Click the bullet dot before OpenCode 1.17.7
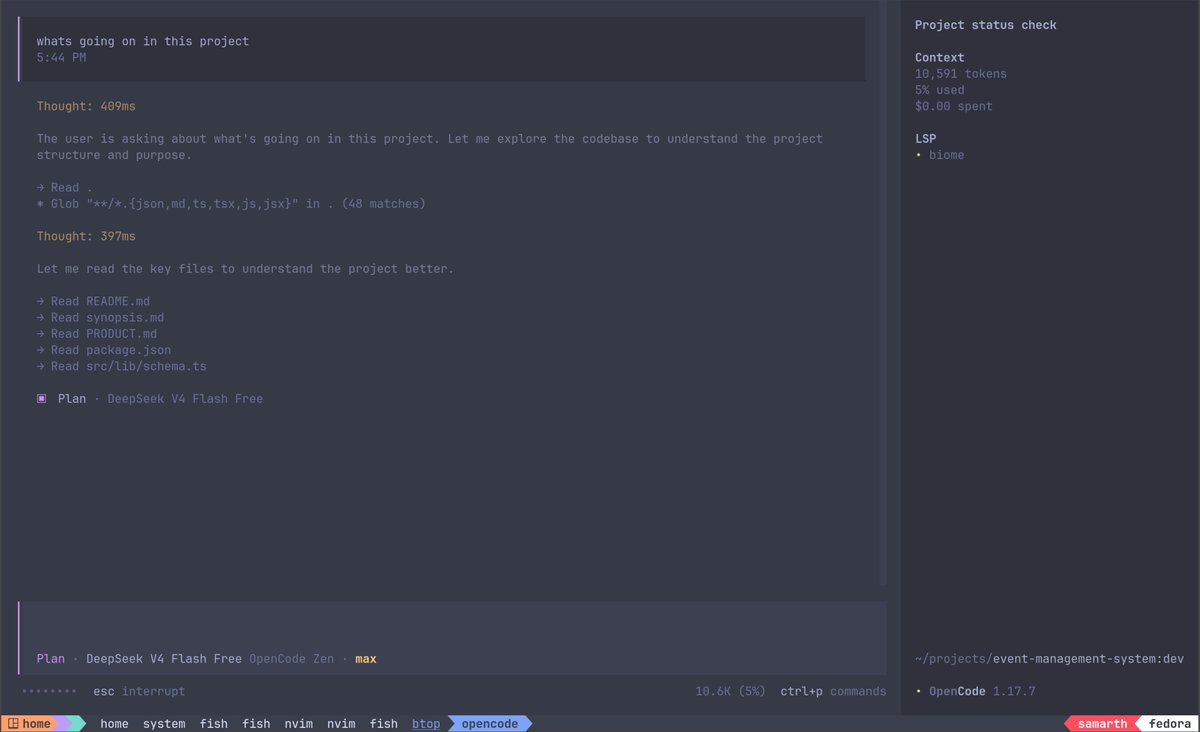1200x732 pixels. tap(918, 691)
